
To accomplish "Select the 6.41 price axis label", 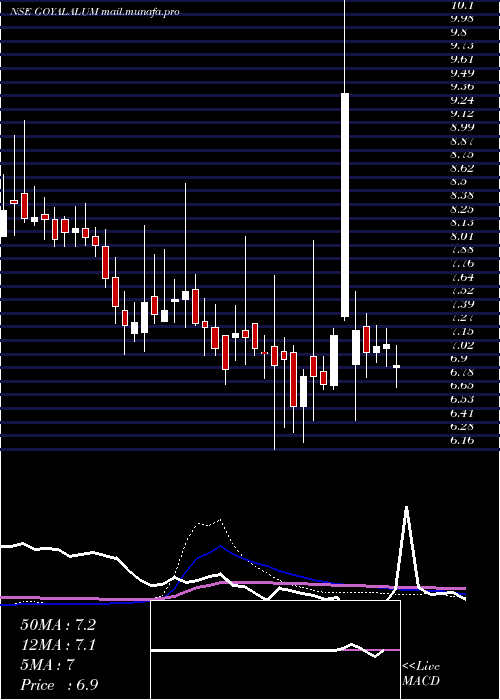I will click(462, 413).
